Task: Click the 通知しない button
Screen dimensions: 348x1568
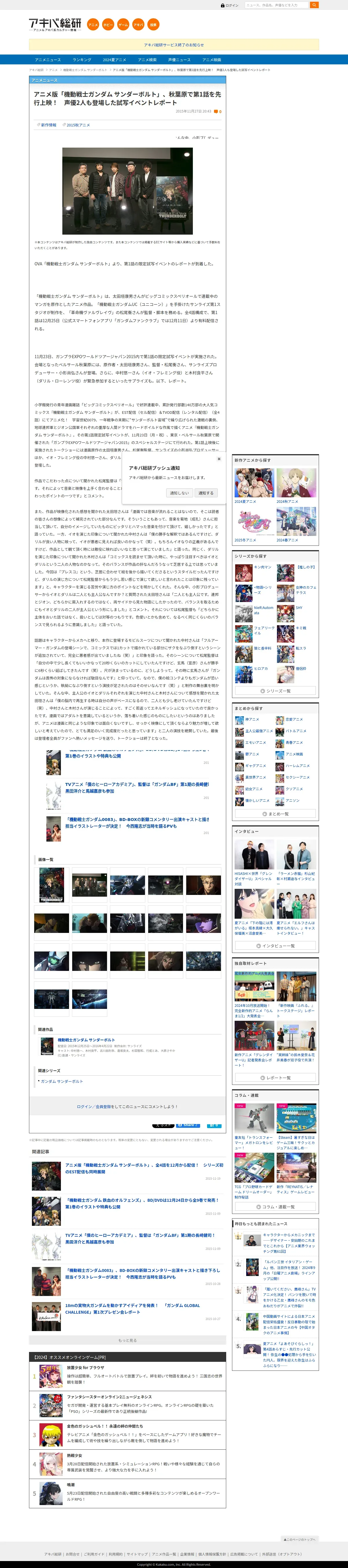Action: point(179,493)
